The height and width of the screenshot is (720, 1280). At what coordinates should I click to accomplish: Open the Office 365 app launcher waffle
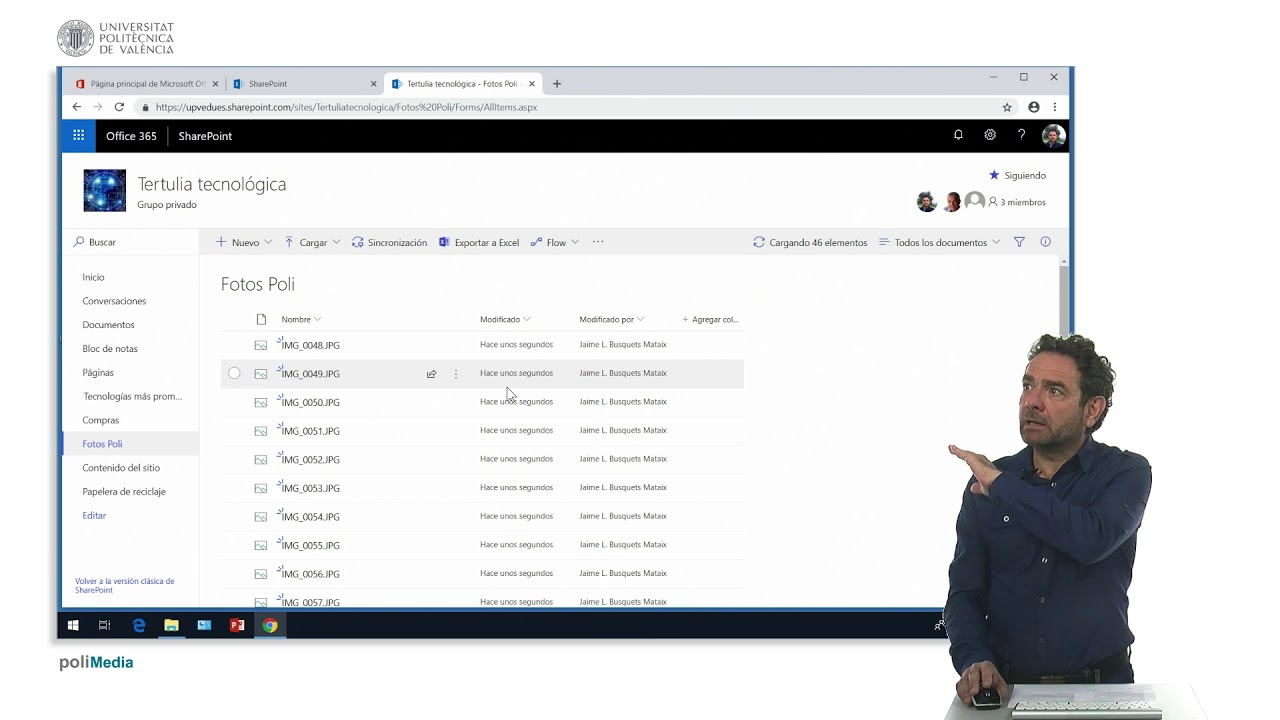78,135
